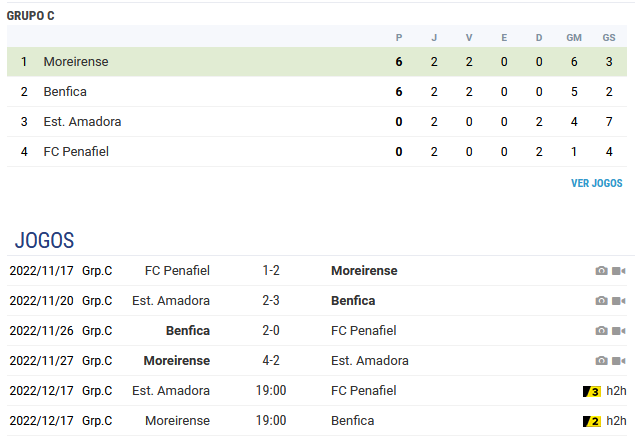Click the 2-3 Est. Amadora vs Benfica score
Viewport: 642px width, 441px height.
pyautogui.click(x=271, y=301)
